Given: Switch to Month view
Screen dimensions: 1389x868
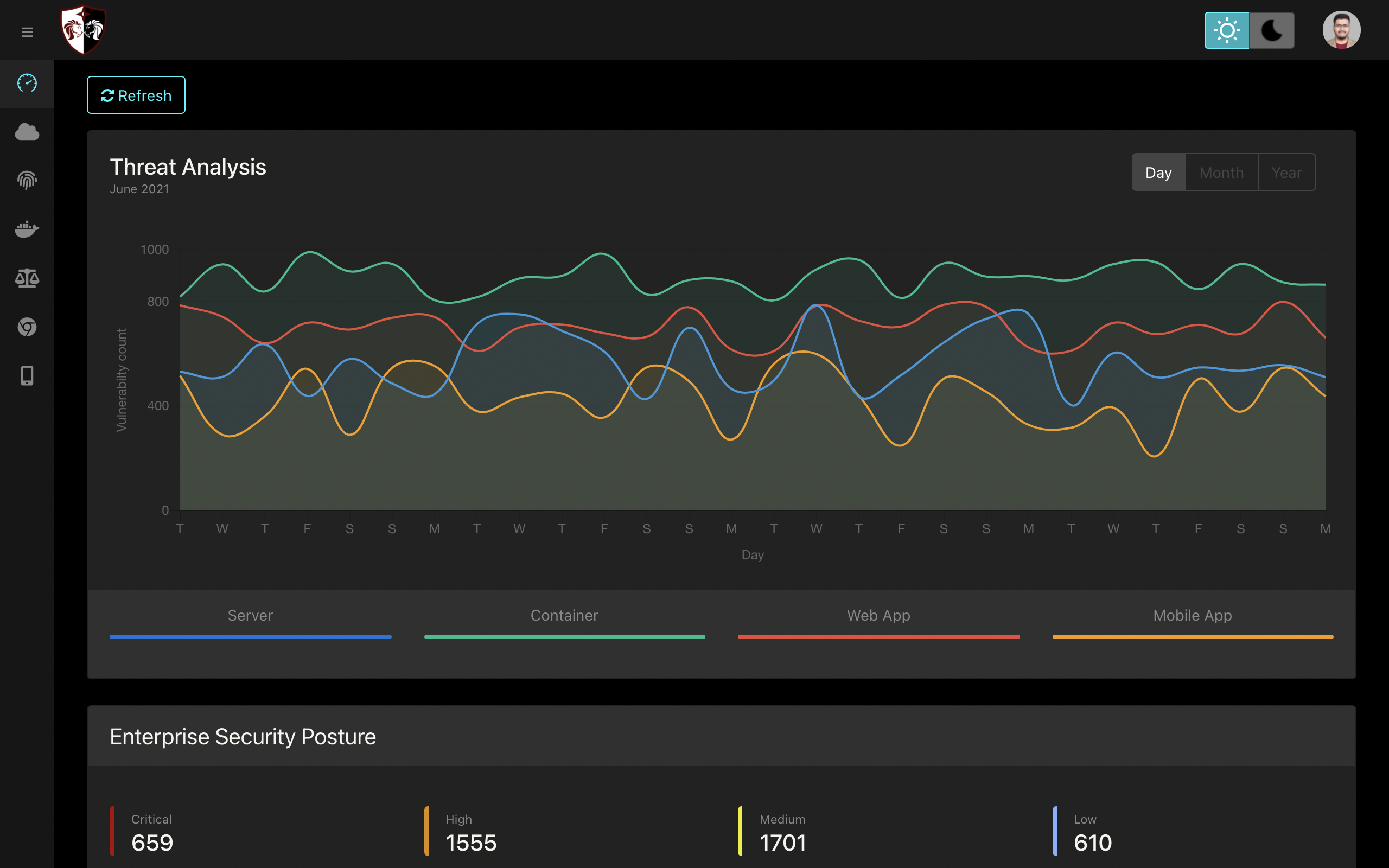Looking at the screenshot, I should pos(1221,171).
